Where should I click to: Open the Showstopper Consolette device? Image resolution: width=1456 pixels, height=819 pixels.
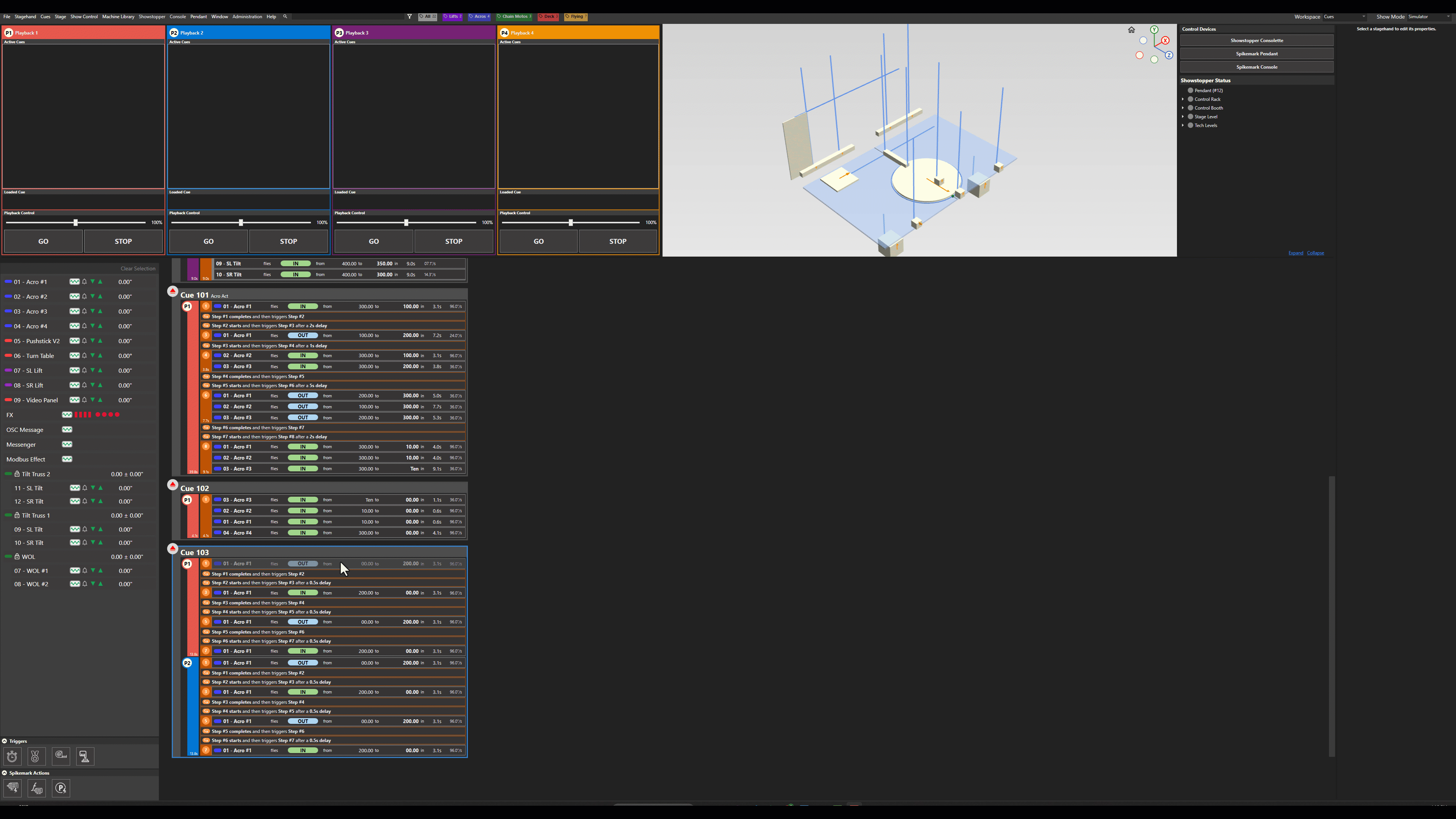pos(1257,41)
